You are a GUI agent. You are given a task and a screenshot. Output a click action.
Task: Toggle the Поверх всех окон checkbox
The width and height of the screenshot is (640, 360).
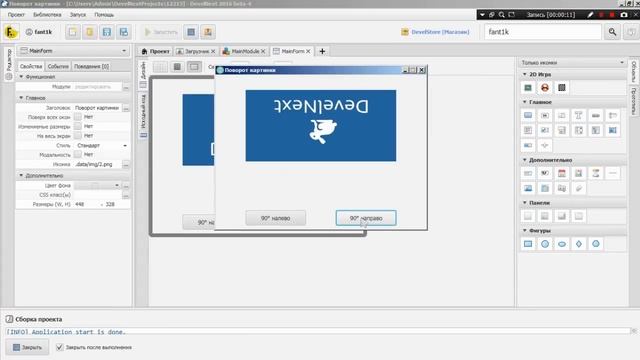(78, 117)
